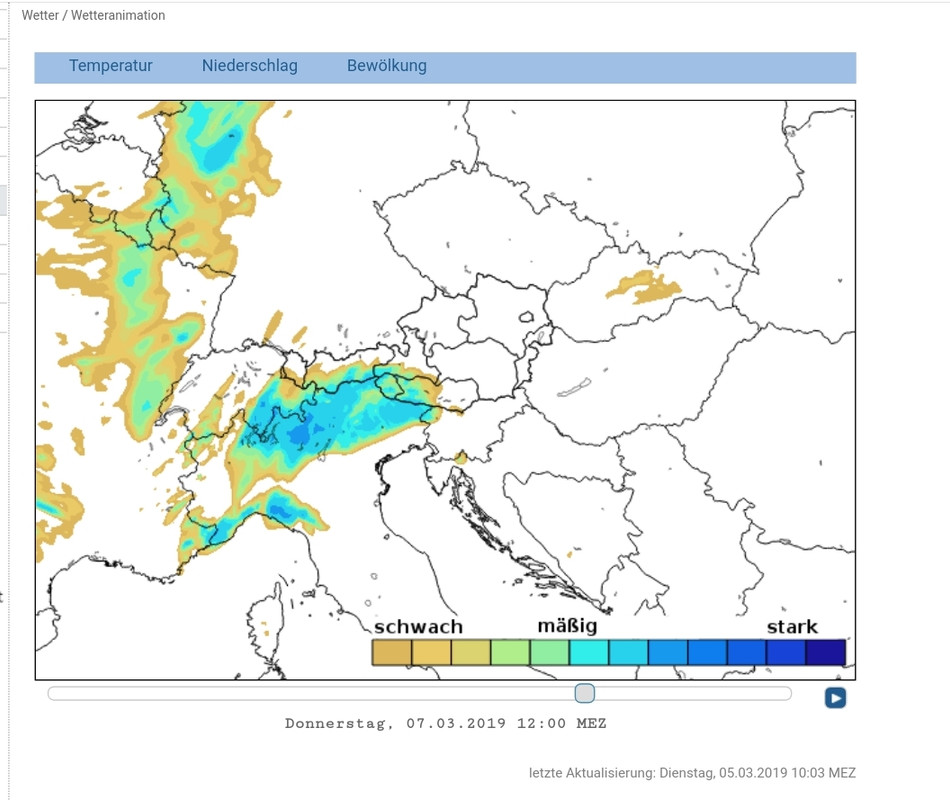
Task: Click the 'mäßig' legend label
Action: [567, 626]
